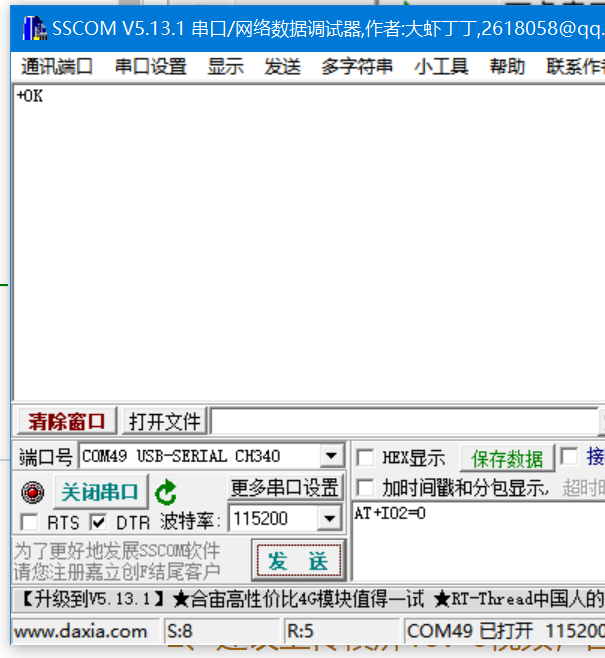
Task: Expand the 端口号 COM port dropdown
Action: [332, 457]
